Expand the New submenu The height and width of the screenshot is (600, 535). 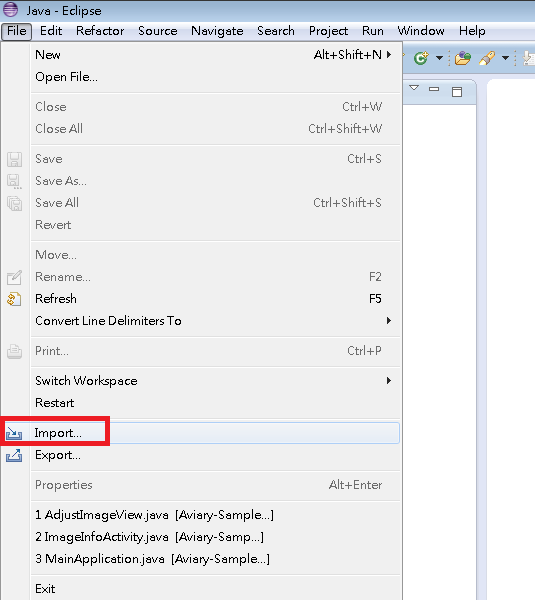click(x=215, y=55)
